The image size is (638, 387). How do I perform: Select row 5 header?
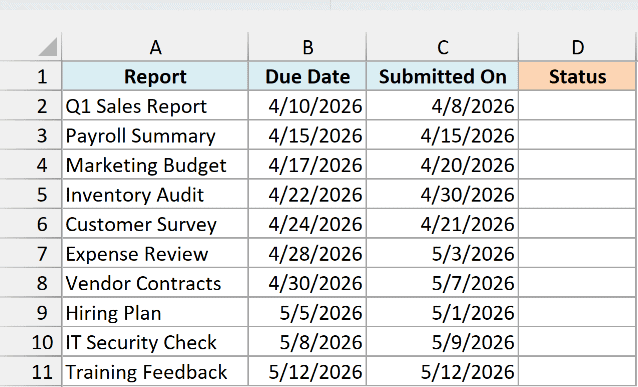[31, 194]
